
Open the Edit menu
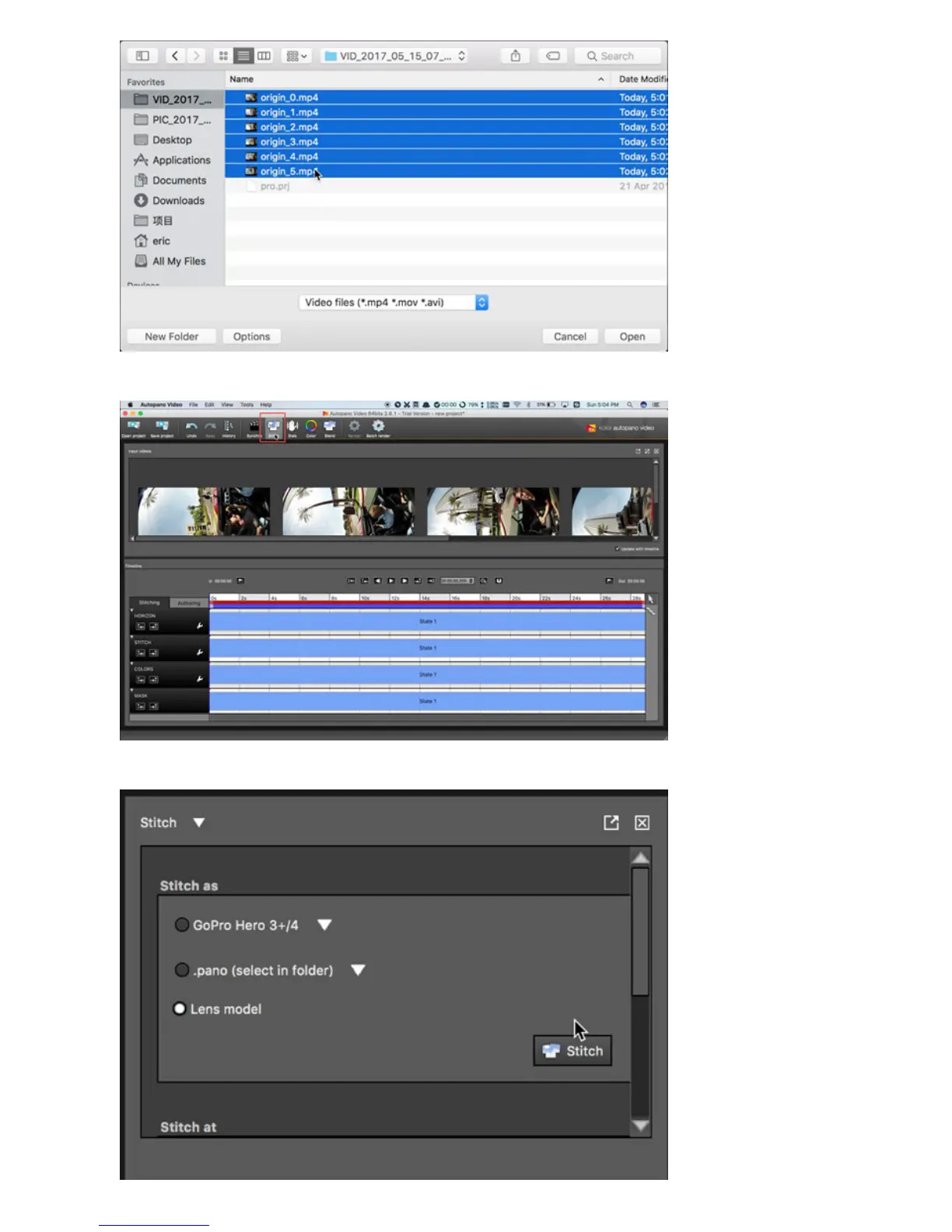point(209,404)
